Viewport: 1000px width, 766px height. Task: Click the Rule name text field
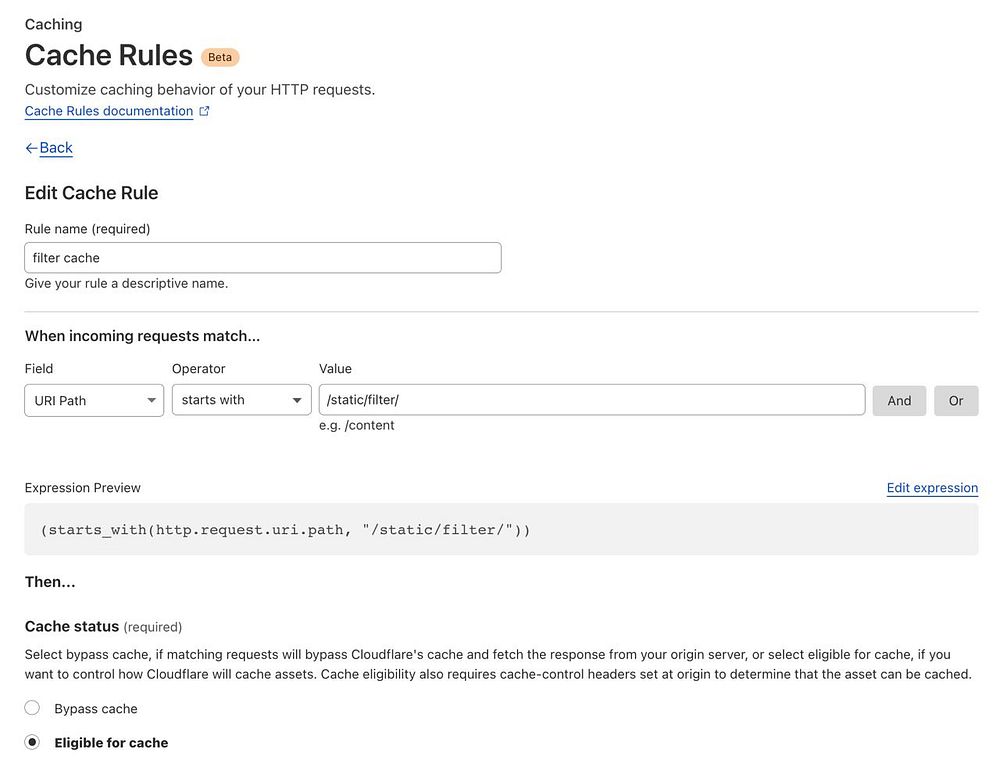pyautogui.click(x=262, y=258)
